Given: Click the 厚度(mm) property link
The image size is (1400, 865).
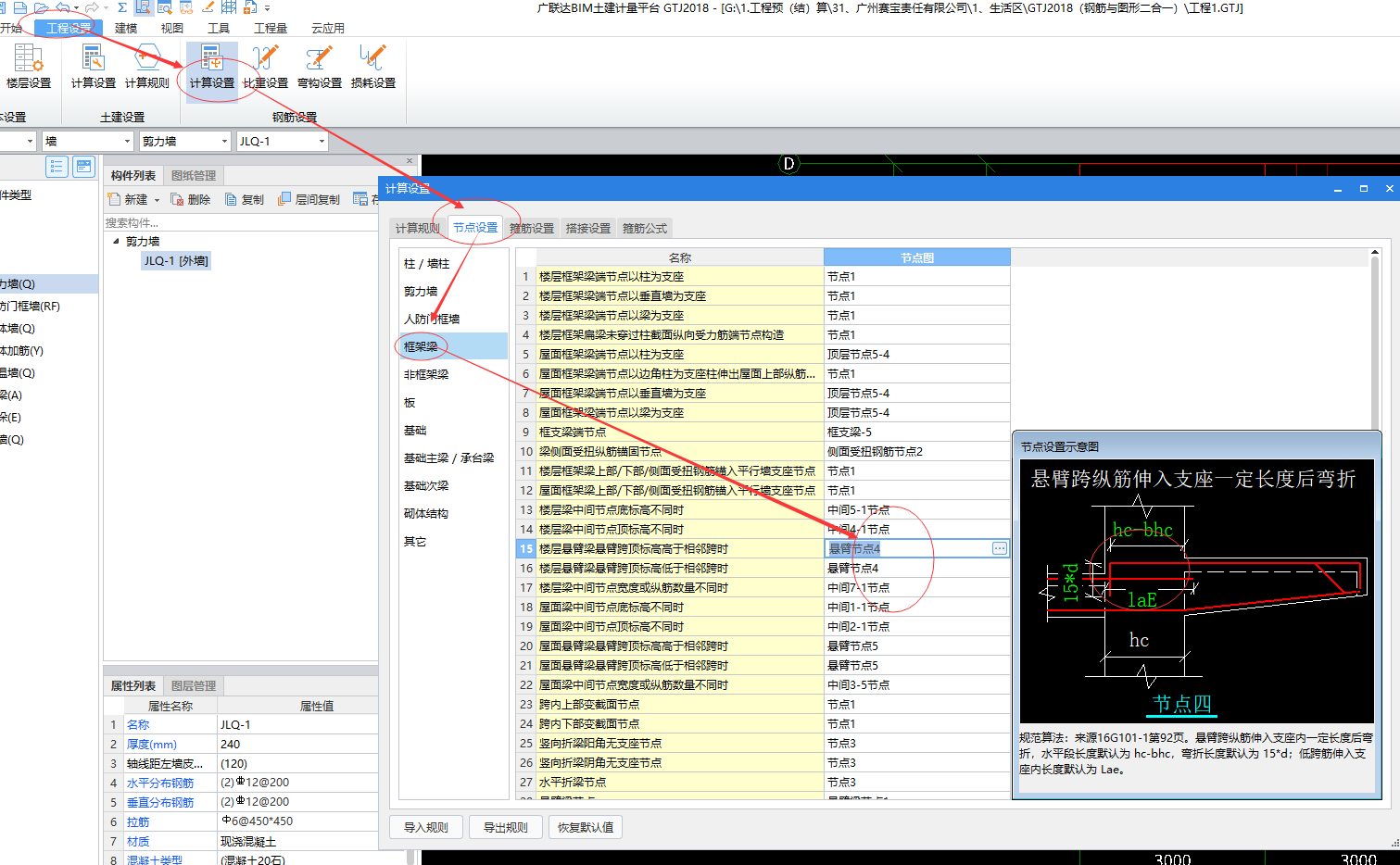Looking at the screenshot, I should click(x=151, y=744).
